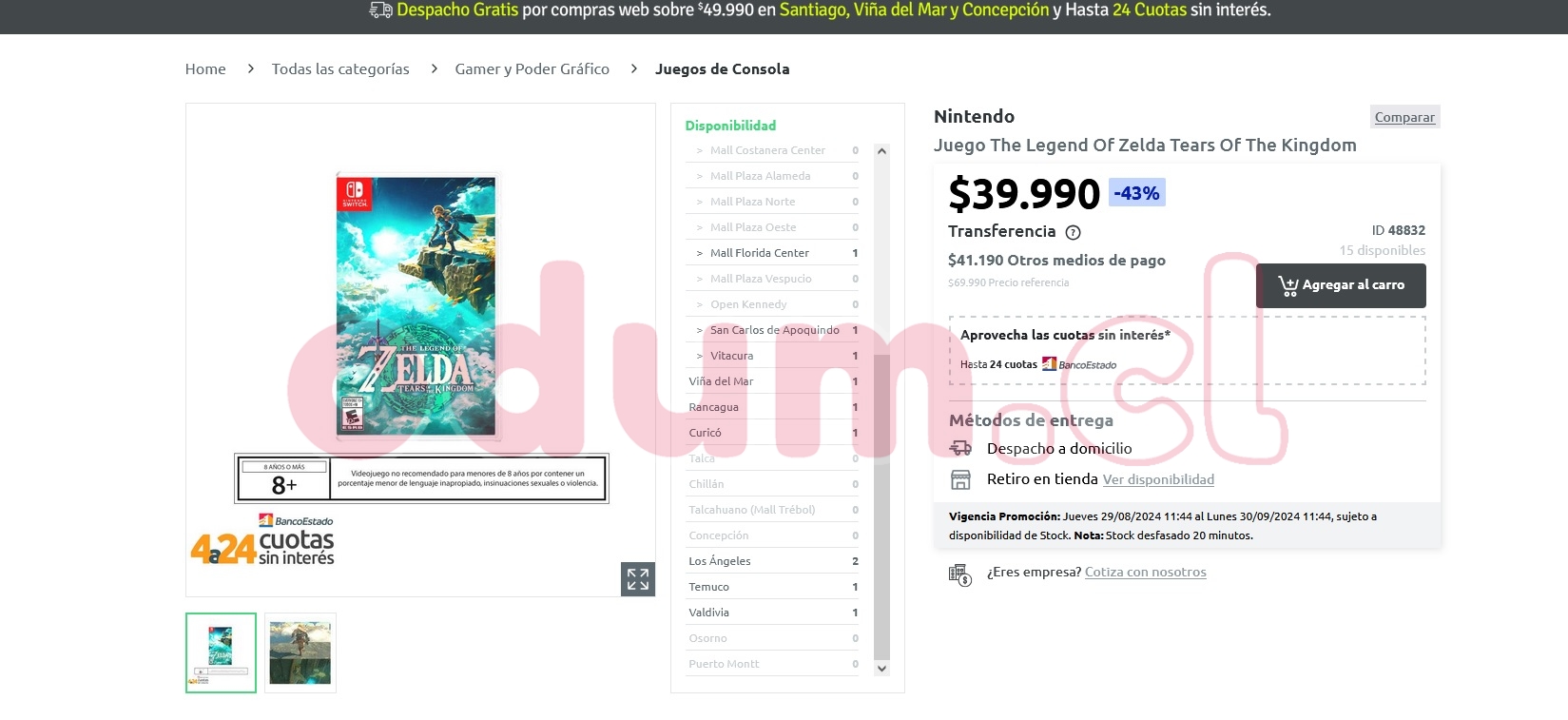Click the store pickup icon beside Retiro en tienda
The width and height of the screenshot is (1568, 720).
[960, 479]
